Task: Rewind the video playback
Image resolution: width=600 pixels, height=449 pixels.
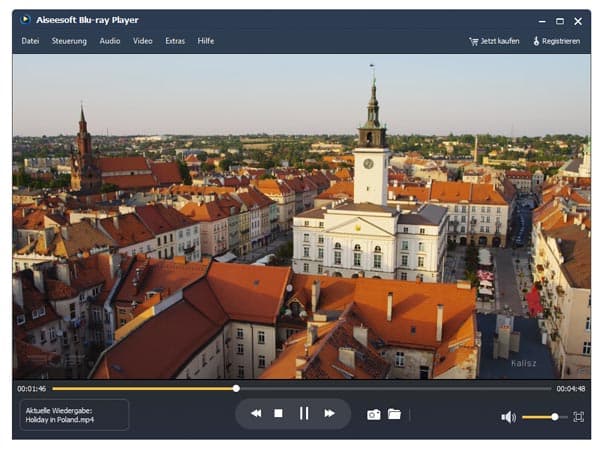Action: pos(256,413)
